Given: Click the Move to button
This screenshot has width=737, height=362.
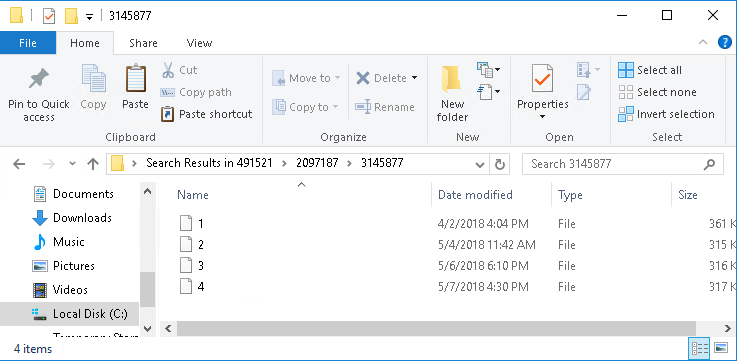Looking at the screenshot, I should (306, 78).
